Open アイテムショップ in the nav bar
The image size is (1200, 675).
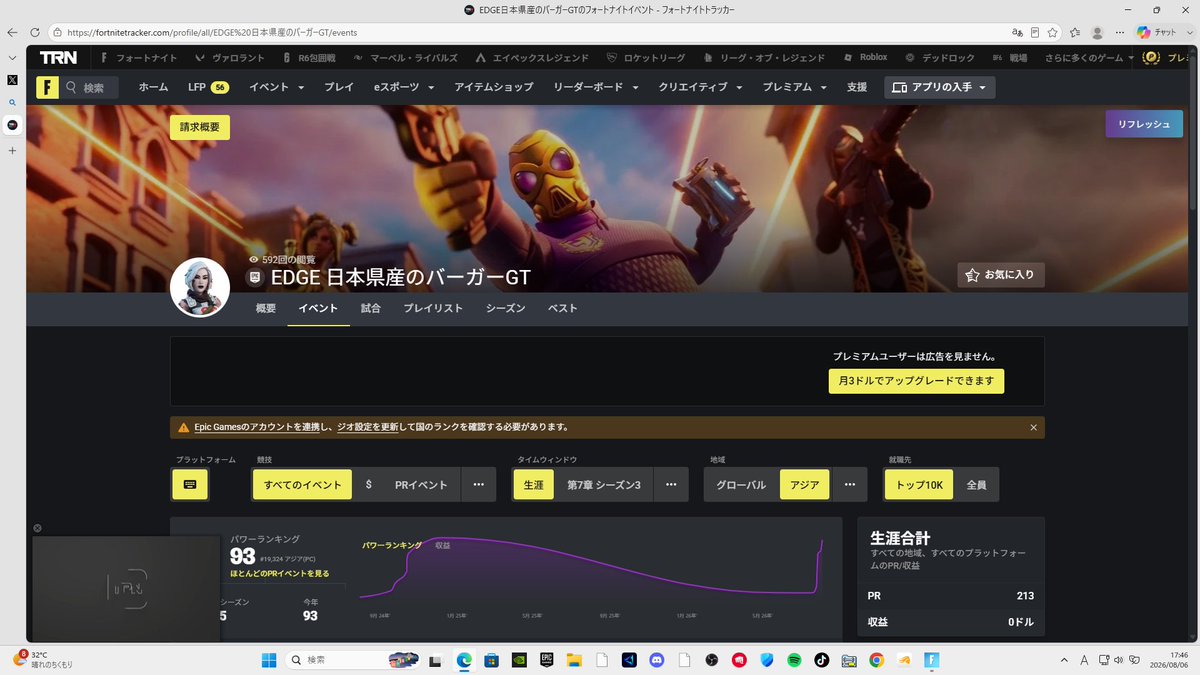point(494,87)
